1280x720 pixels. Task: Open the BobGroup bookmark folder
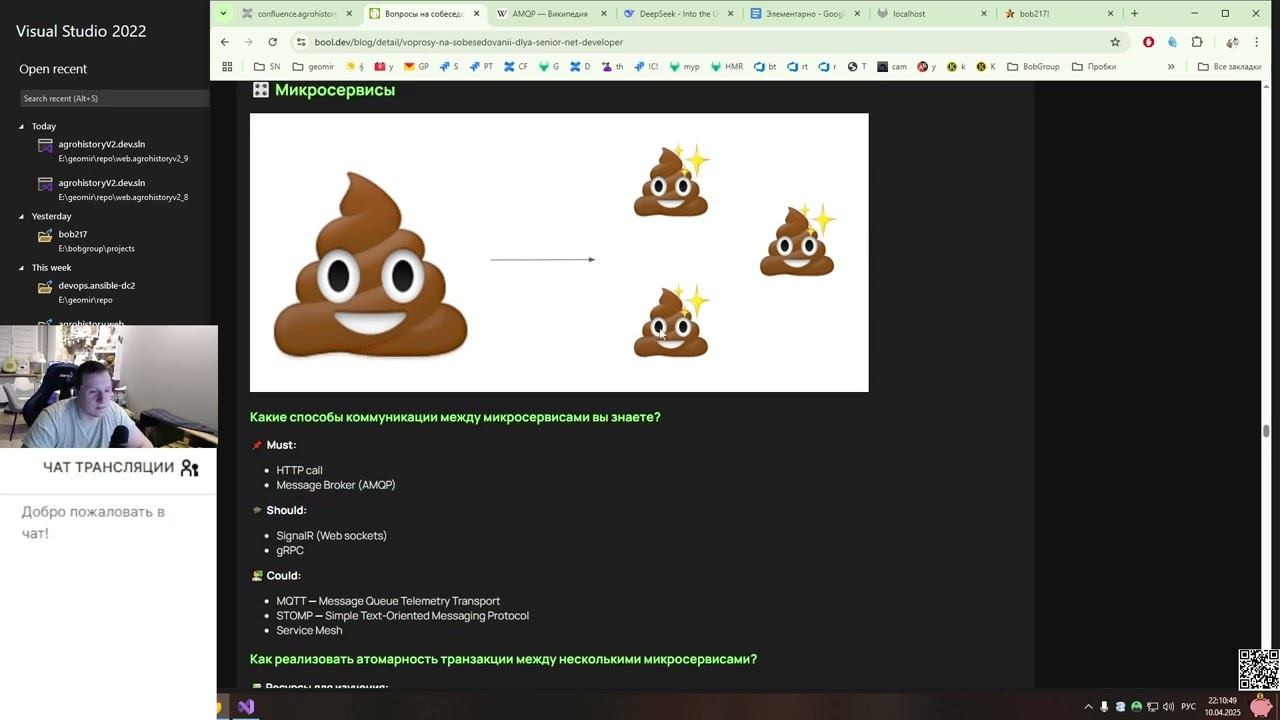[1033, 66]
